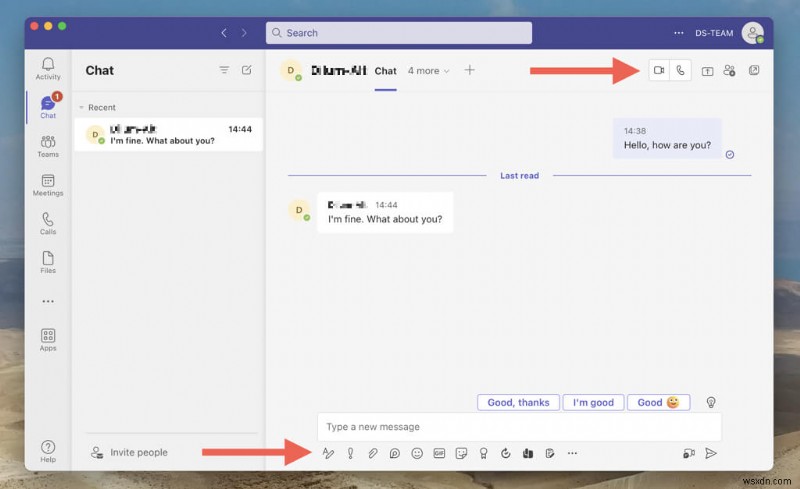Filter the chat list
Viewport: 800px width, 489px height.
tap(224, 70)
